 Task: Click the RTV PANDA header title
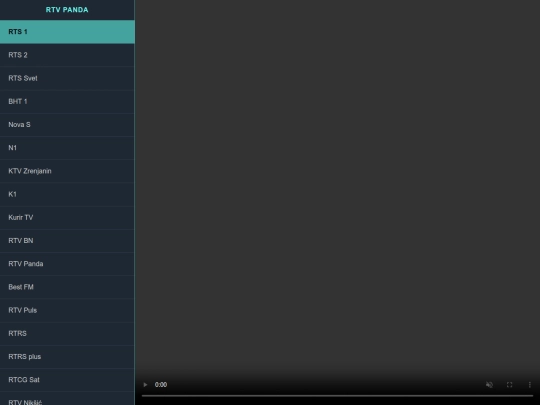tap(67, 10)
